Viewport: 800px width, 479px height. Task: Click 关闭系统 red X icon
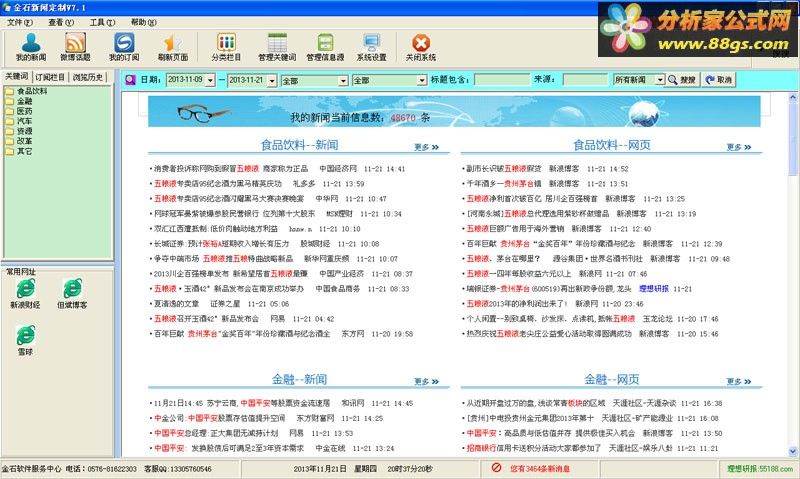coord(421,47)
